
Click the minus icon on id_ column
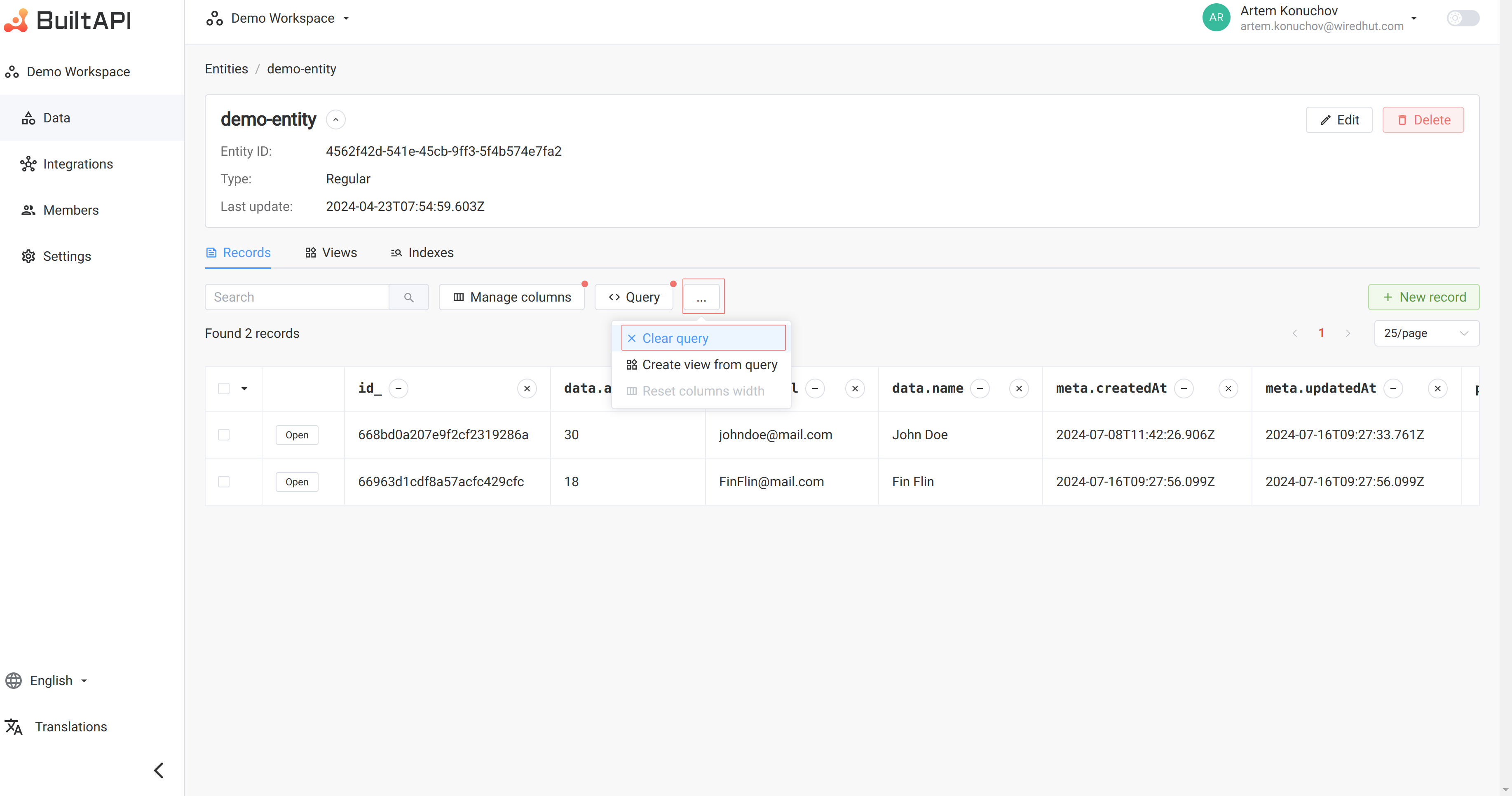[399, 389]
